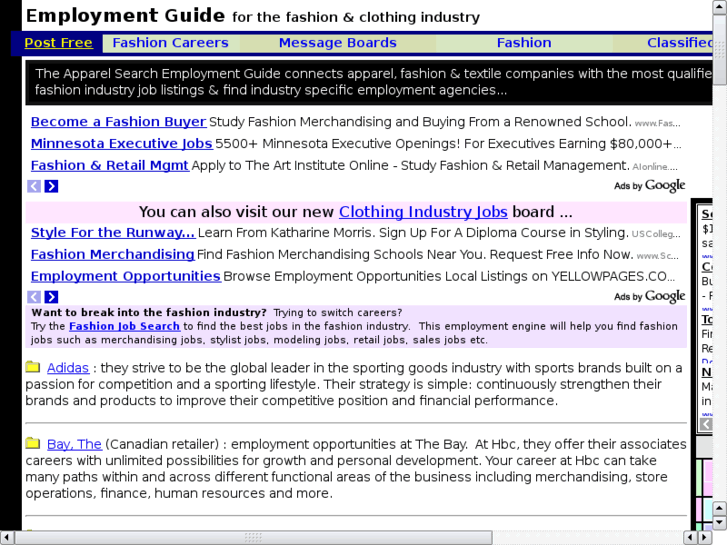Click the next arrow in first ad block
The width and height of the screenshot is (727, 545).
(x=51, y=186)
